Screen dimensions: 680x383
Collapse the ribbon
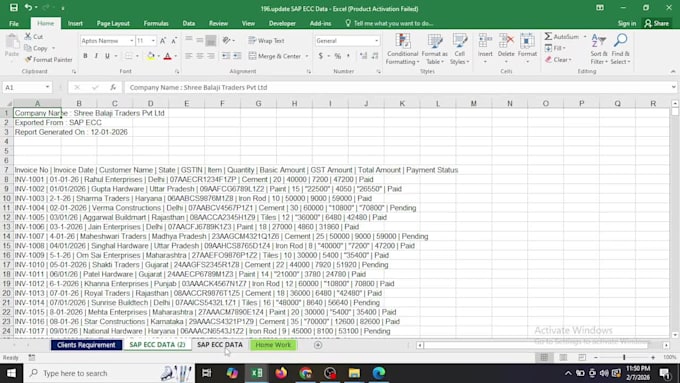point(673,72)
